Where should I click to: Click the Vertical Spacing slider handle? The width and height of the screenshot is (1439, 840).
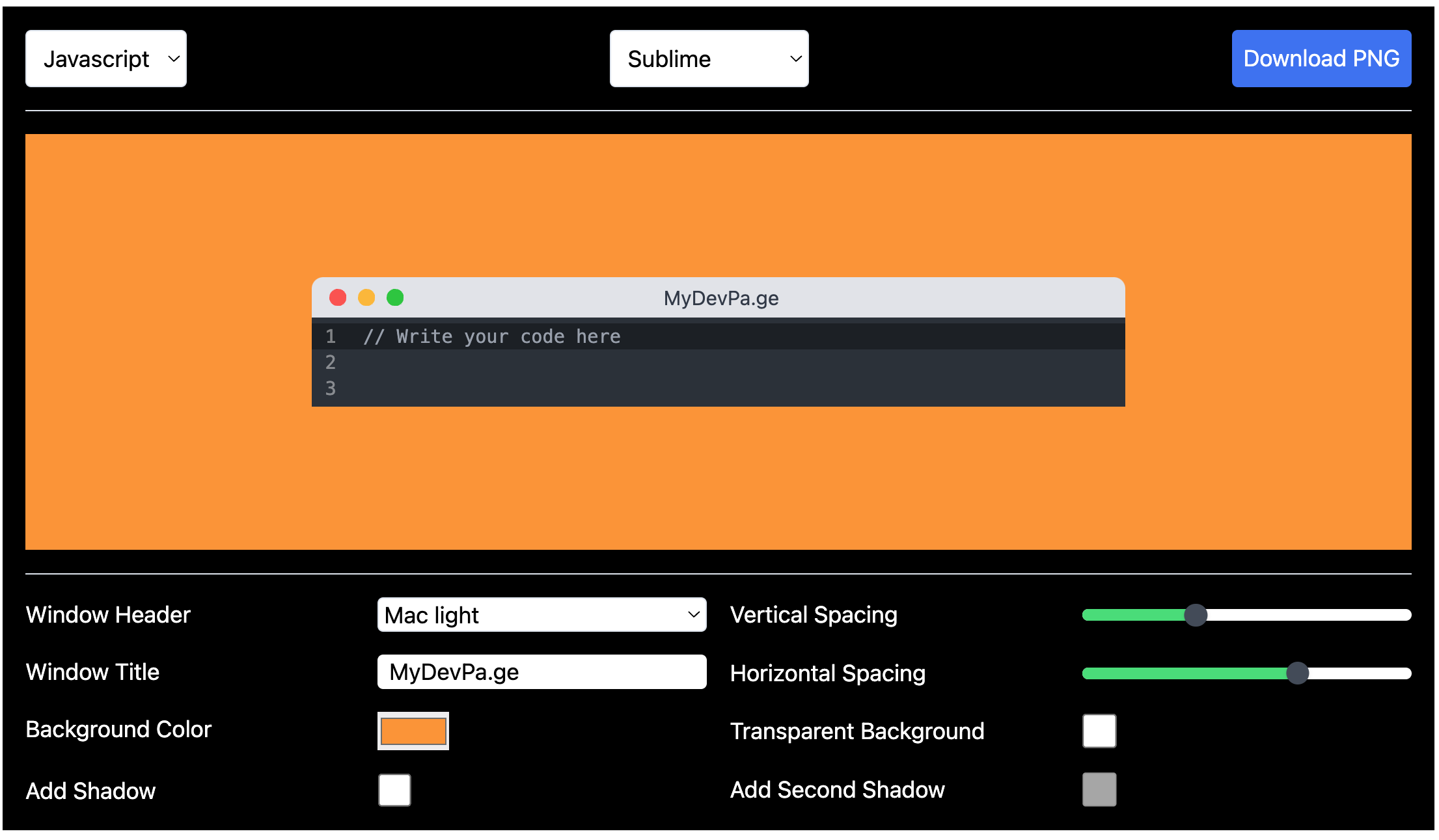1195,614
